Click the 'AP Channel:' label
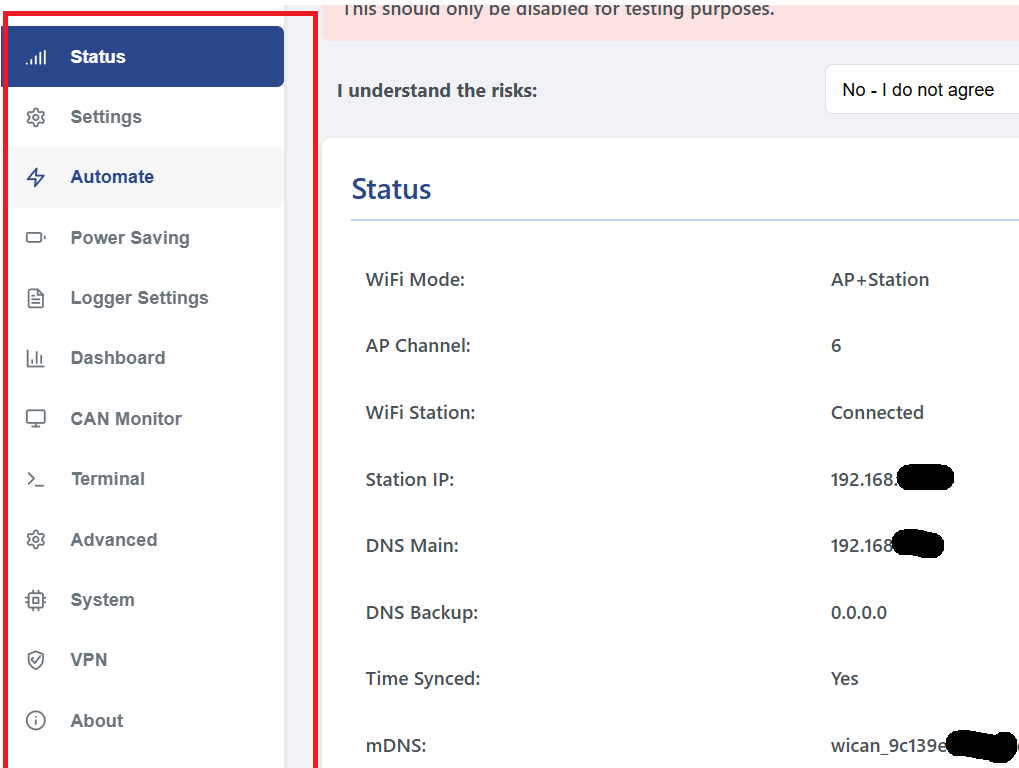The height and width of the screenshot is (768, 1019). 418,346
